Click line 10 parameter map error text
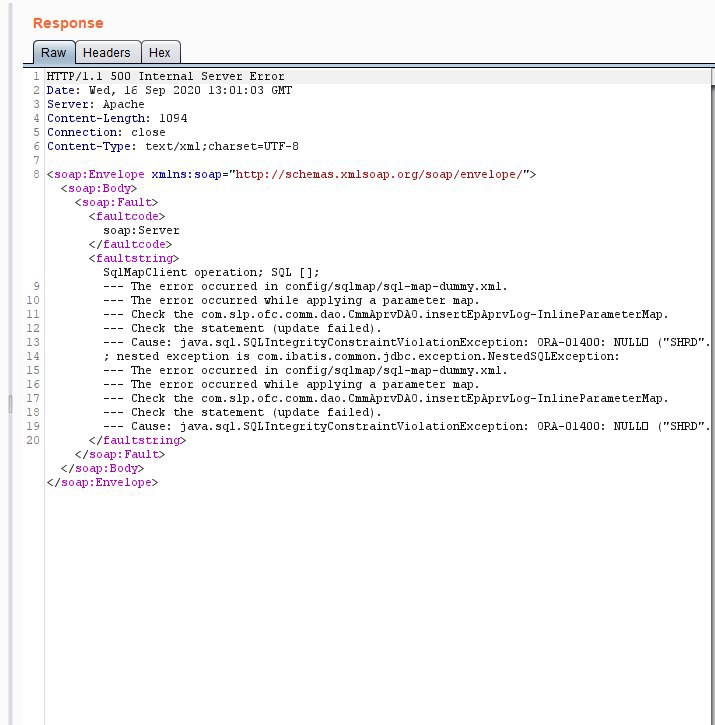 click(x=291, y=300)
